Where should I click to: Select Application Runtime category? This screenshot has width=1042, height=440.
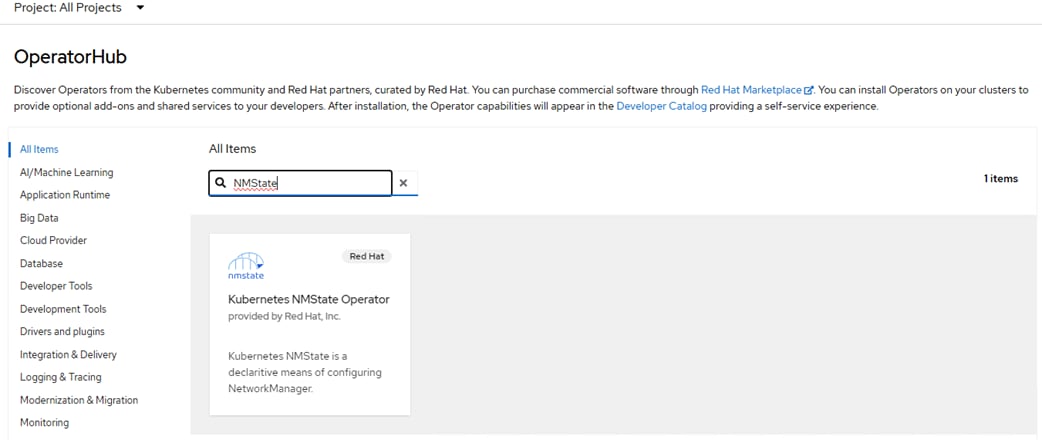pos(65,195)
